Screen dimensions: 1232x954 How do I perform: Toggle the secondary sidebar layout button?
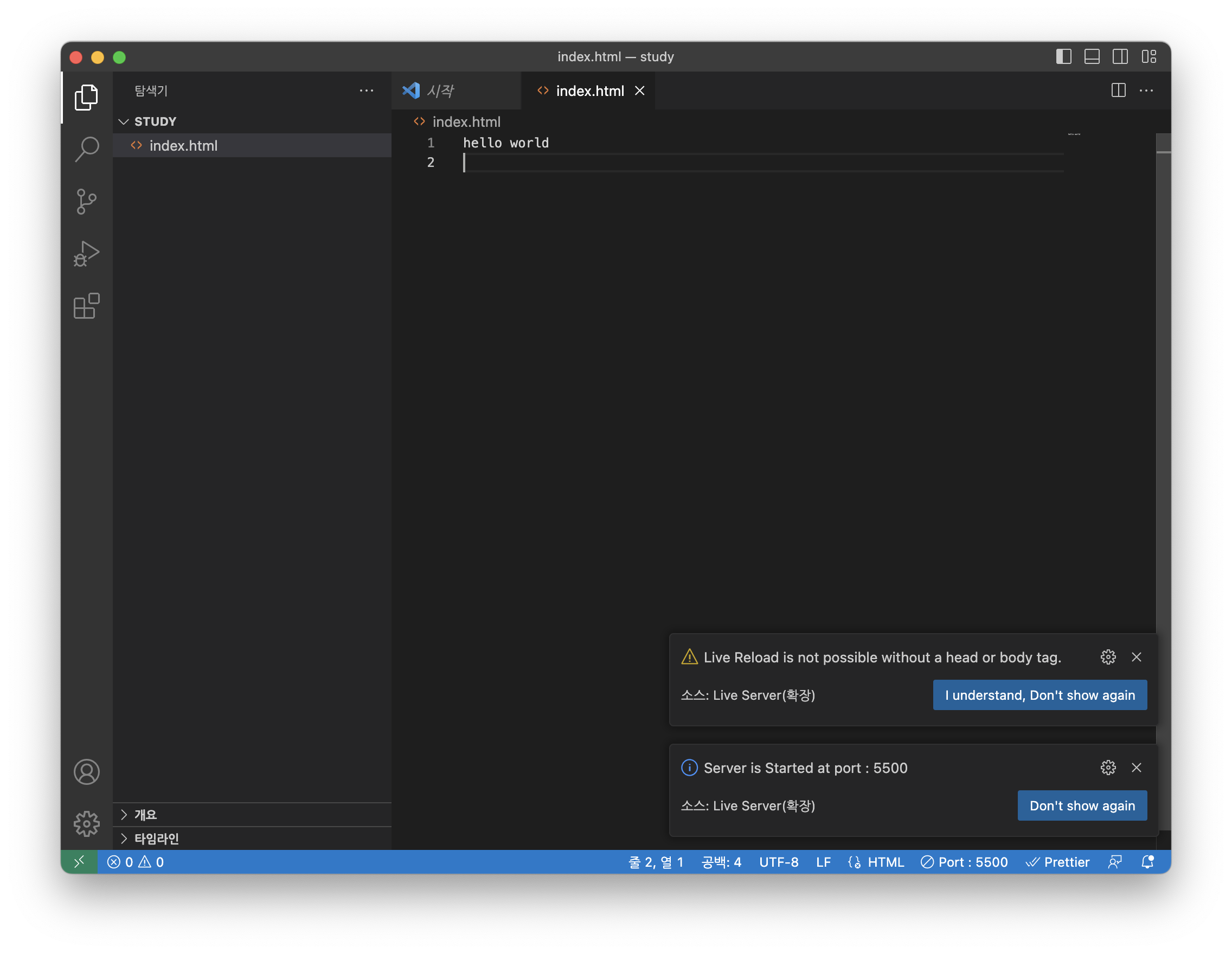point(1120,57)
